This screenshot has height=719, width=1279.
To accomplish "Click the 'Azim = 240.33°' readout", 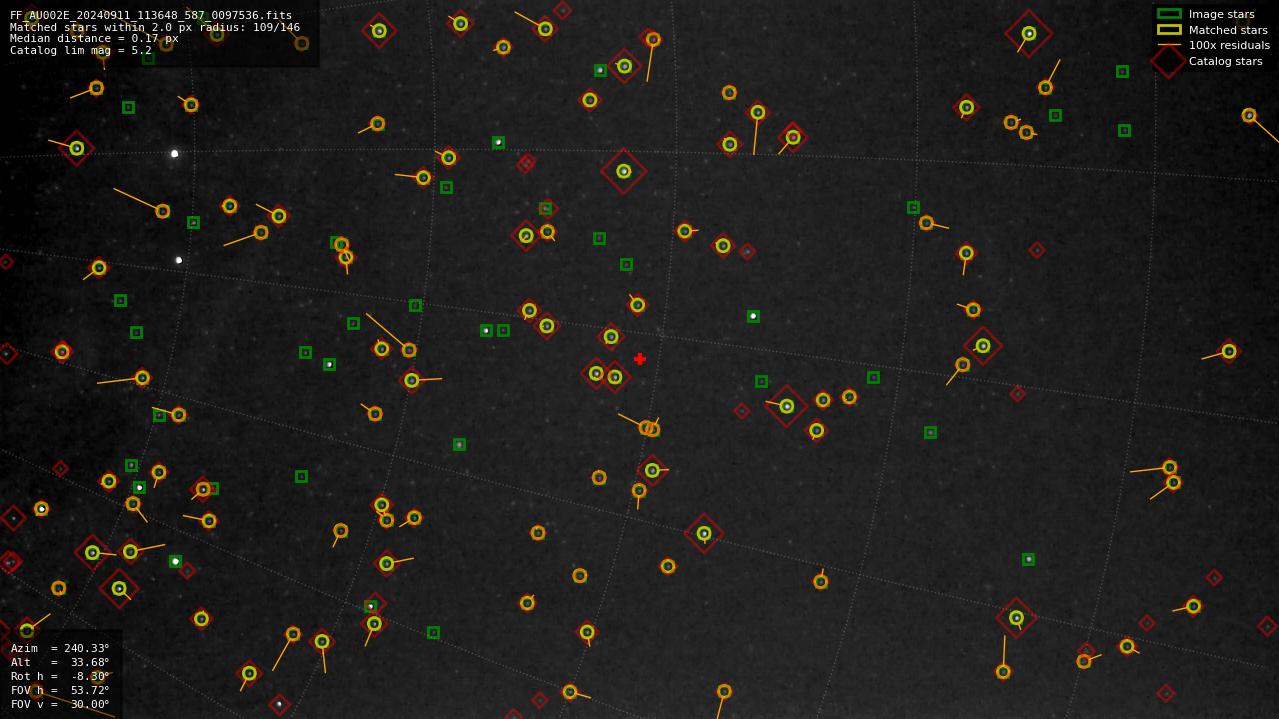I will (x=60, y=648).
